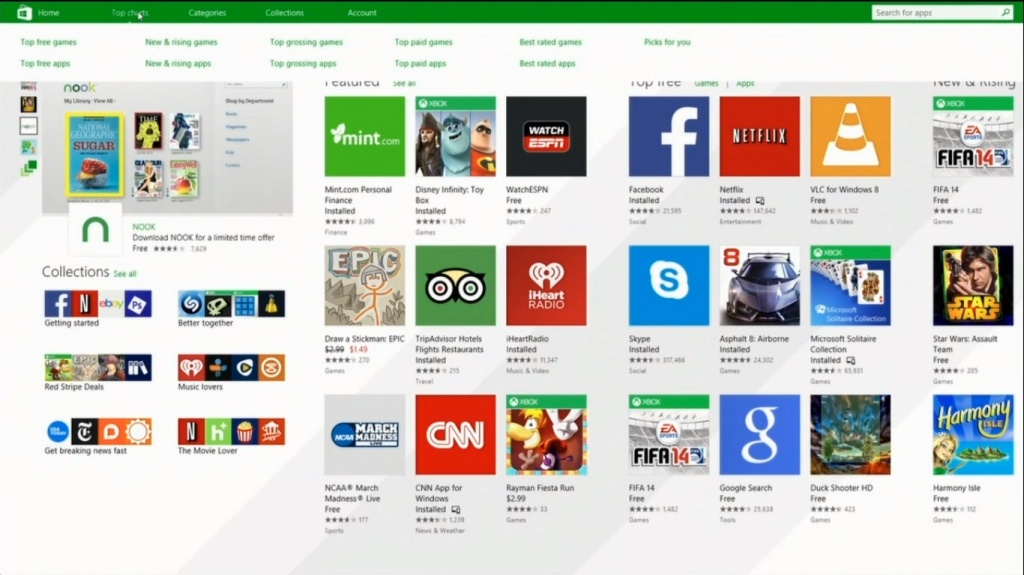Go to the Home tab
The height and width of the screenshot is (575, 1024).
point(48,12)
